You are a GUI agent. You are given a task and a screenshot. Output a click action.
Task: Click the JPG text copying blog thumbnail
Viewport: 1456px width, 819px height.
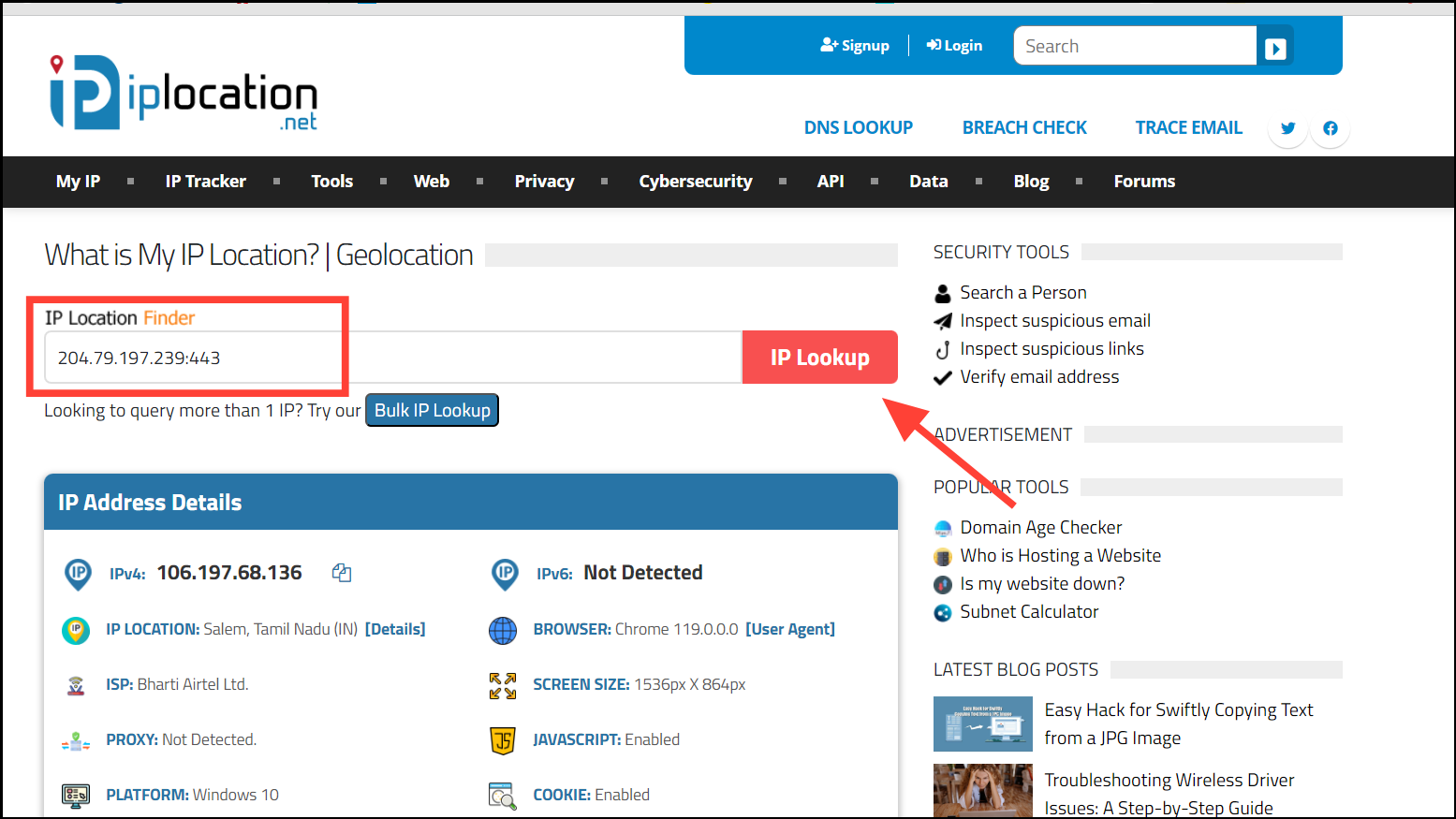click(983, 724)
